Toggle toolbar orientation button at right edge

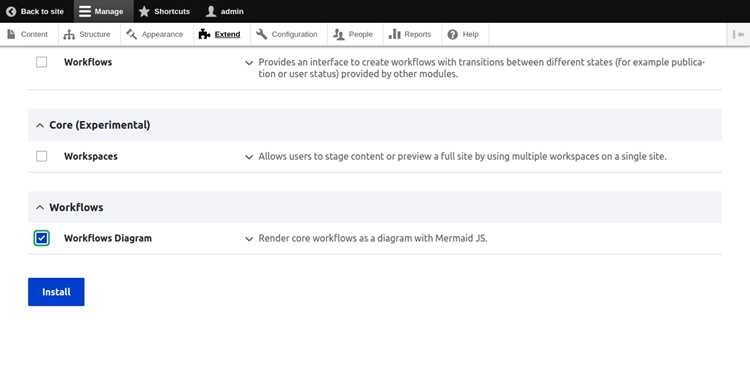click(x=739, y=34)
